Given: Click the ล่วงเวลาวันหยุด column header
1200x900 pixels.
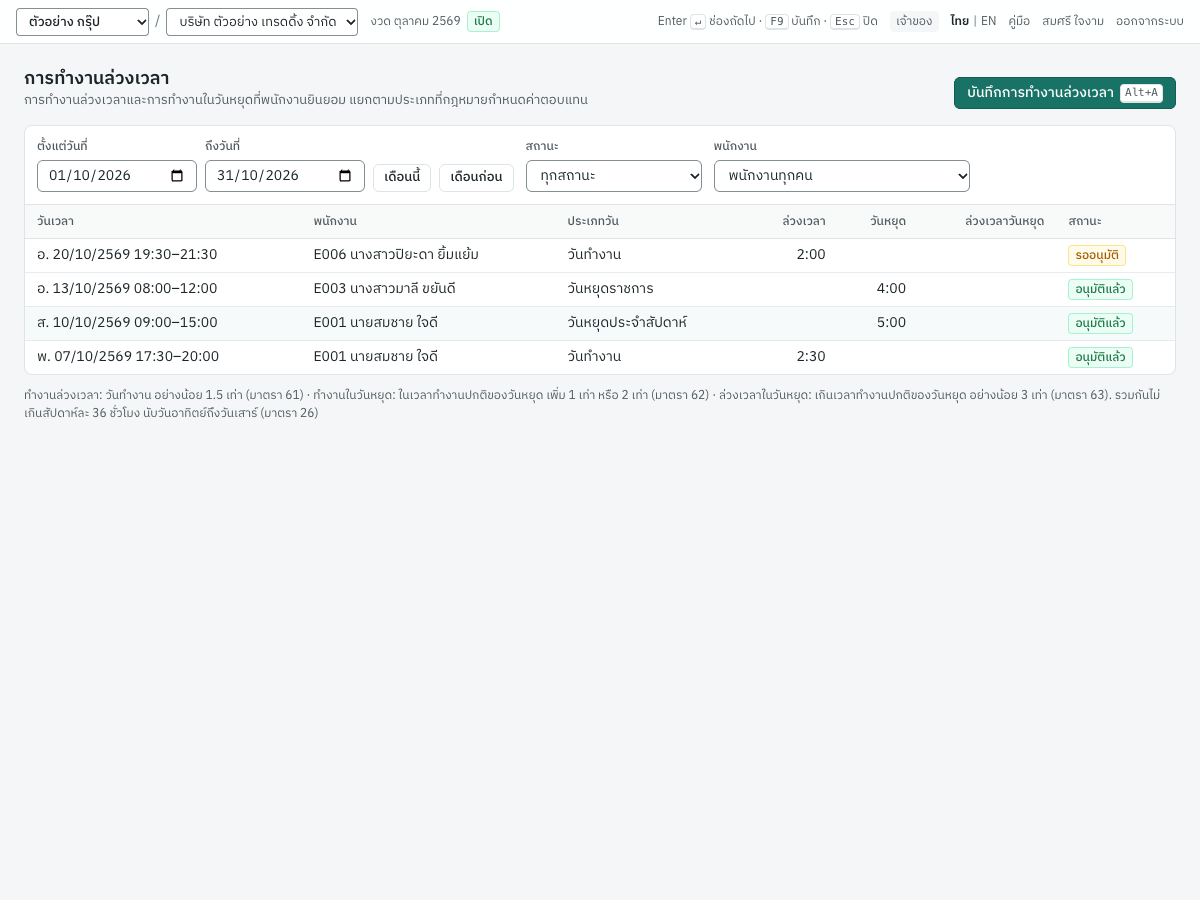Looking at the screenshot, I should tap(1005, 221).
